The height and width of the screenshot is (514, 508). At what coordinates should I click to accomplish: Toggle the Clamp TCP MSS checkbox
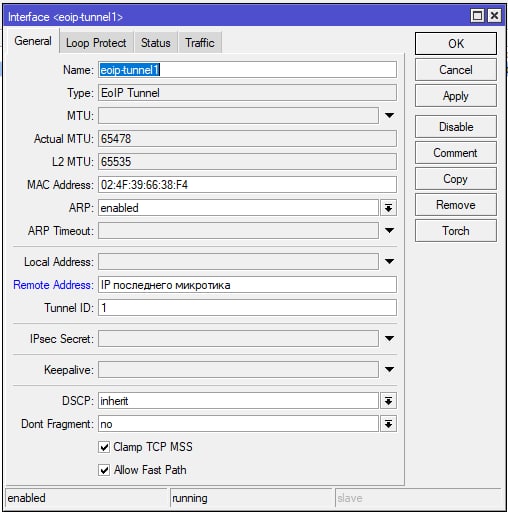pyautogui.click(x=104, y=447)
